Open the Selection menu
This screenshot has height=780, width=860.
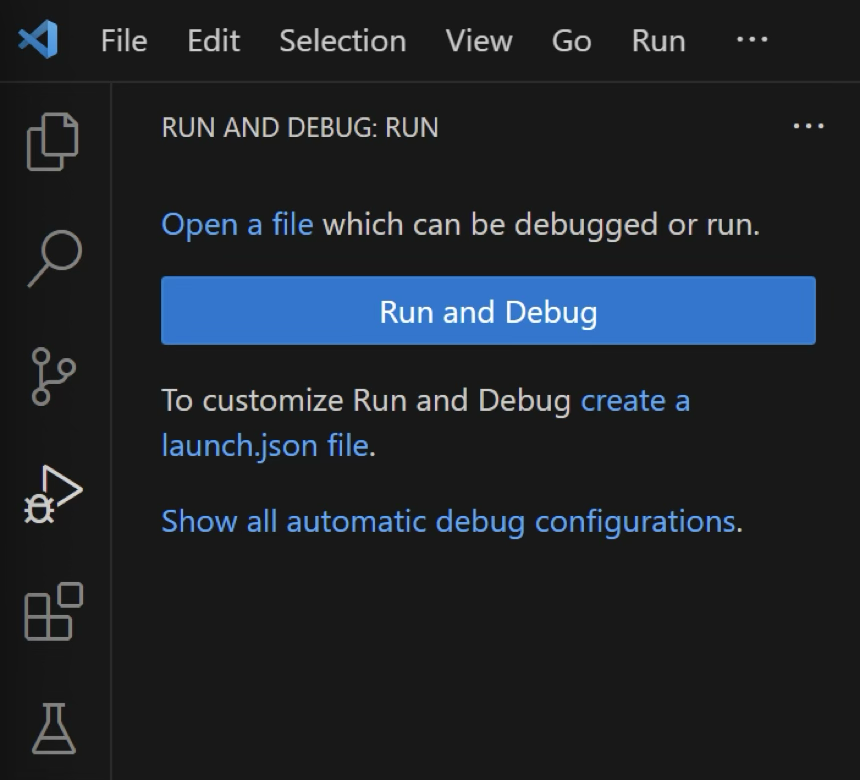pos(342,40)
